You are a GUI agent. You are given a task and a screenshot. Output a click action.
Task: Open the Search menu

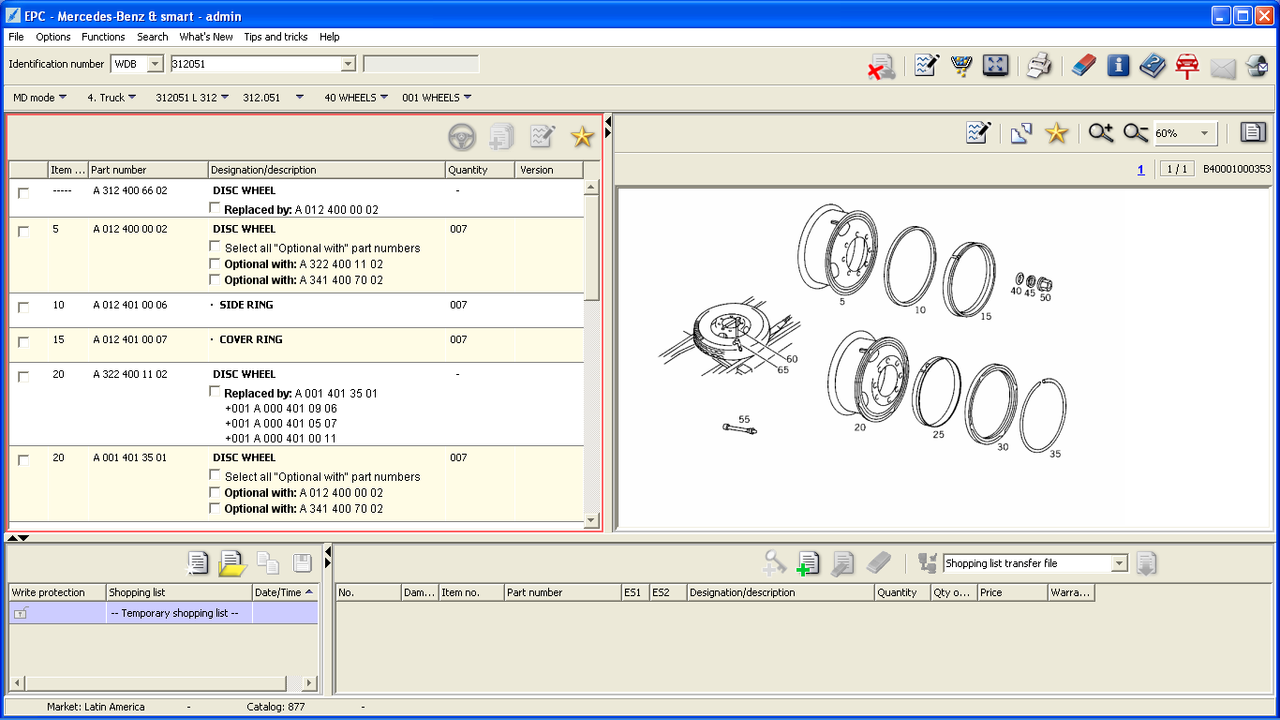pos(152,37)
